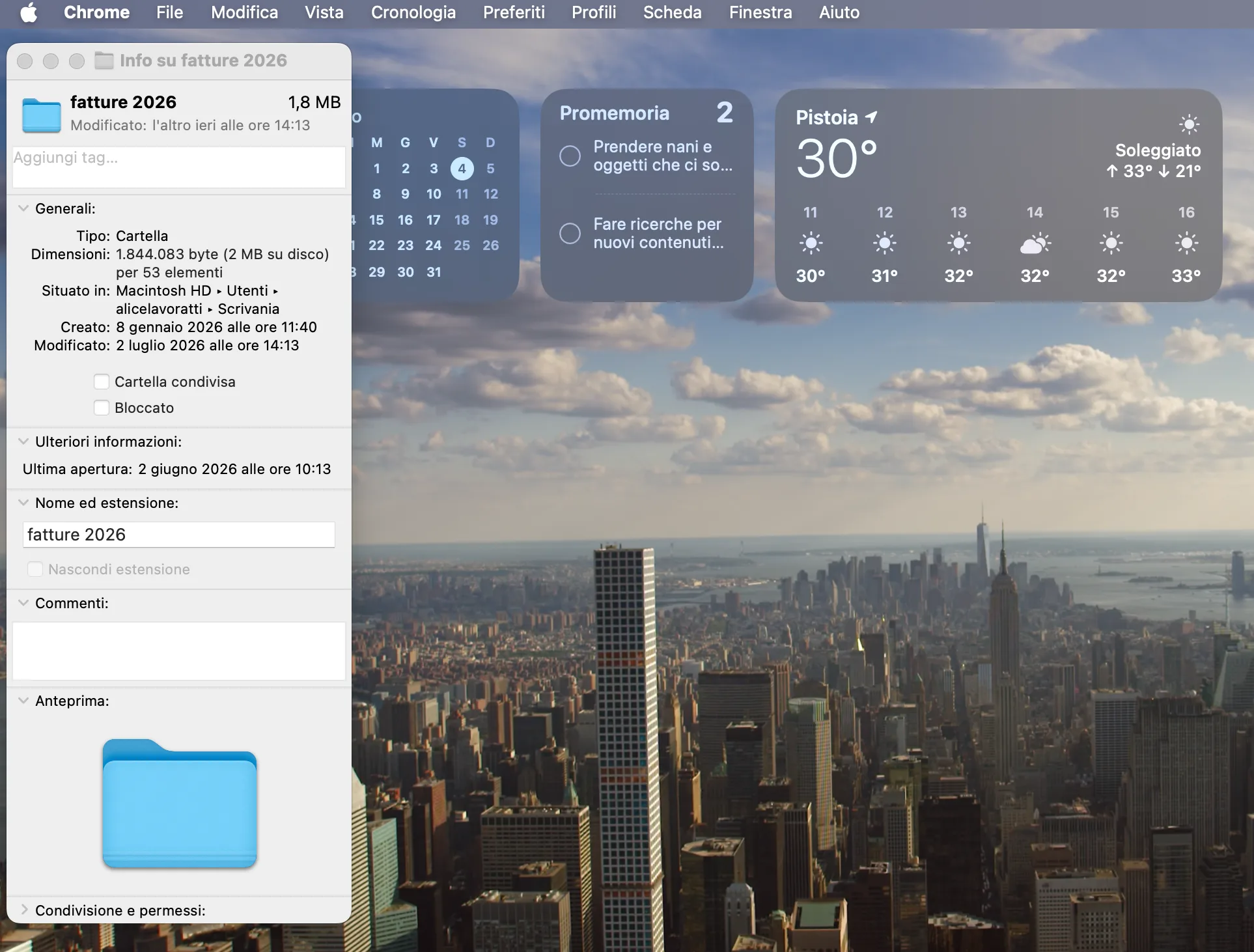
Task: Mark 'Fare ricerche per nuovi contenuti' reminder complete
Action: [x=570, y=233]
